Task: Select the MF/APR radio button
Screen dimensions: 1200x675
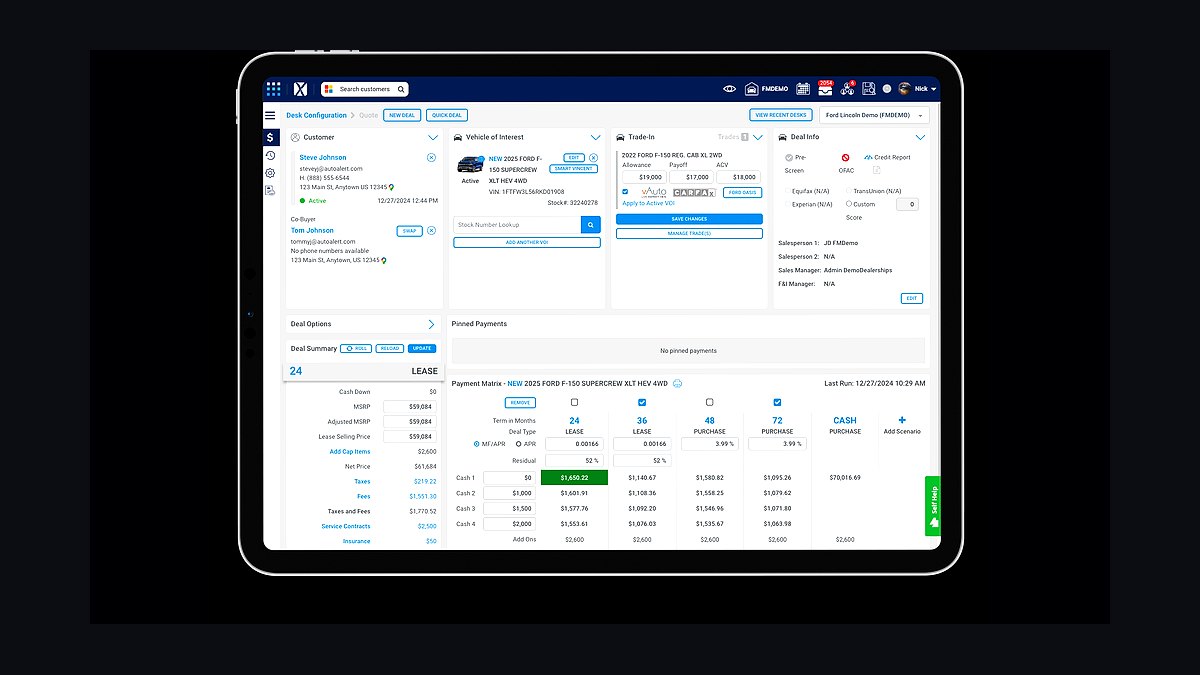Action: 476,444
